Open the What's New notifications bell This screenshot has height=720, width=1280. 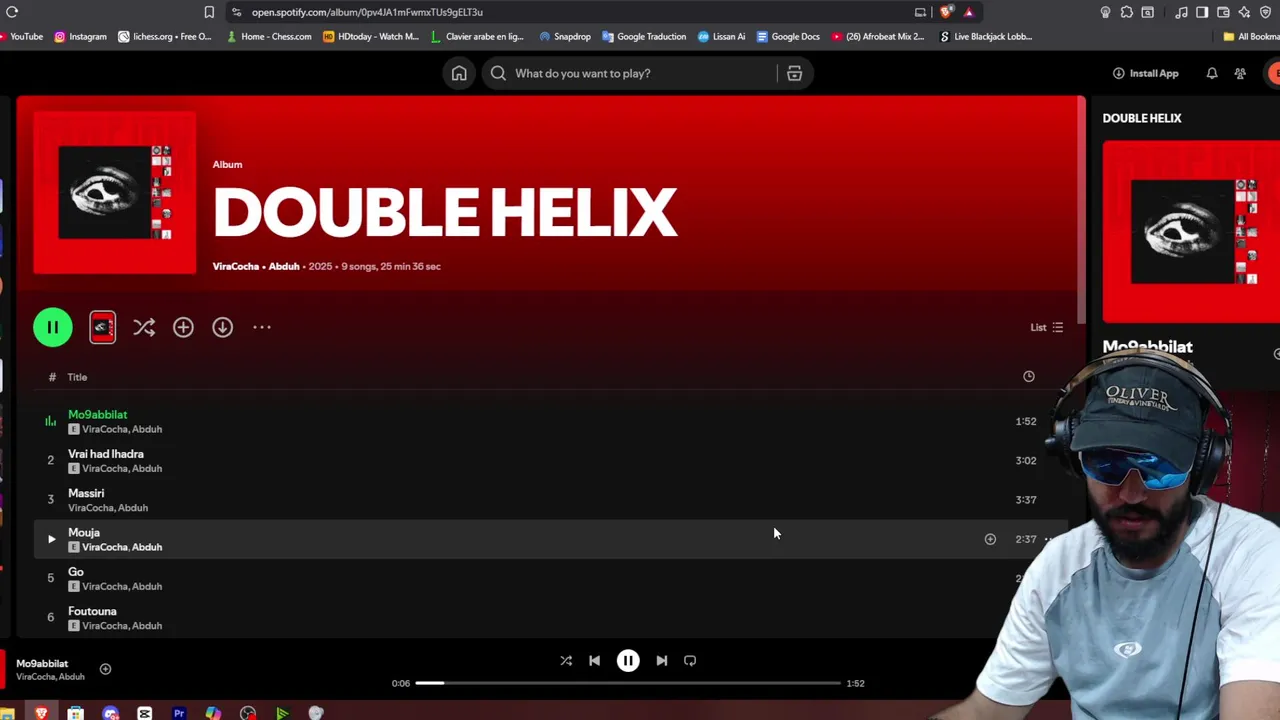point(1212,73)
